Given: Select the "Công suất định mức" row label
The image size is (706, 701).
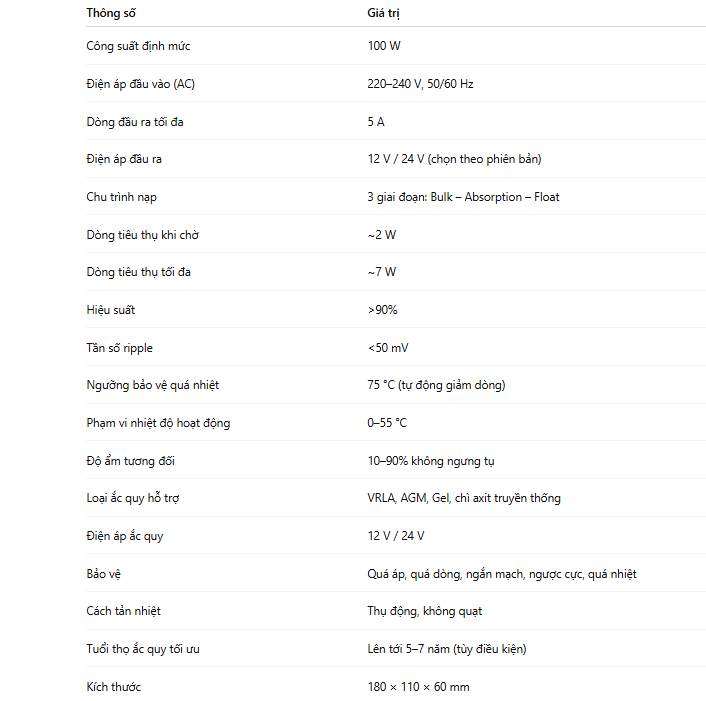Looking at the screenshot, I should [x=138, y=46].
